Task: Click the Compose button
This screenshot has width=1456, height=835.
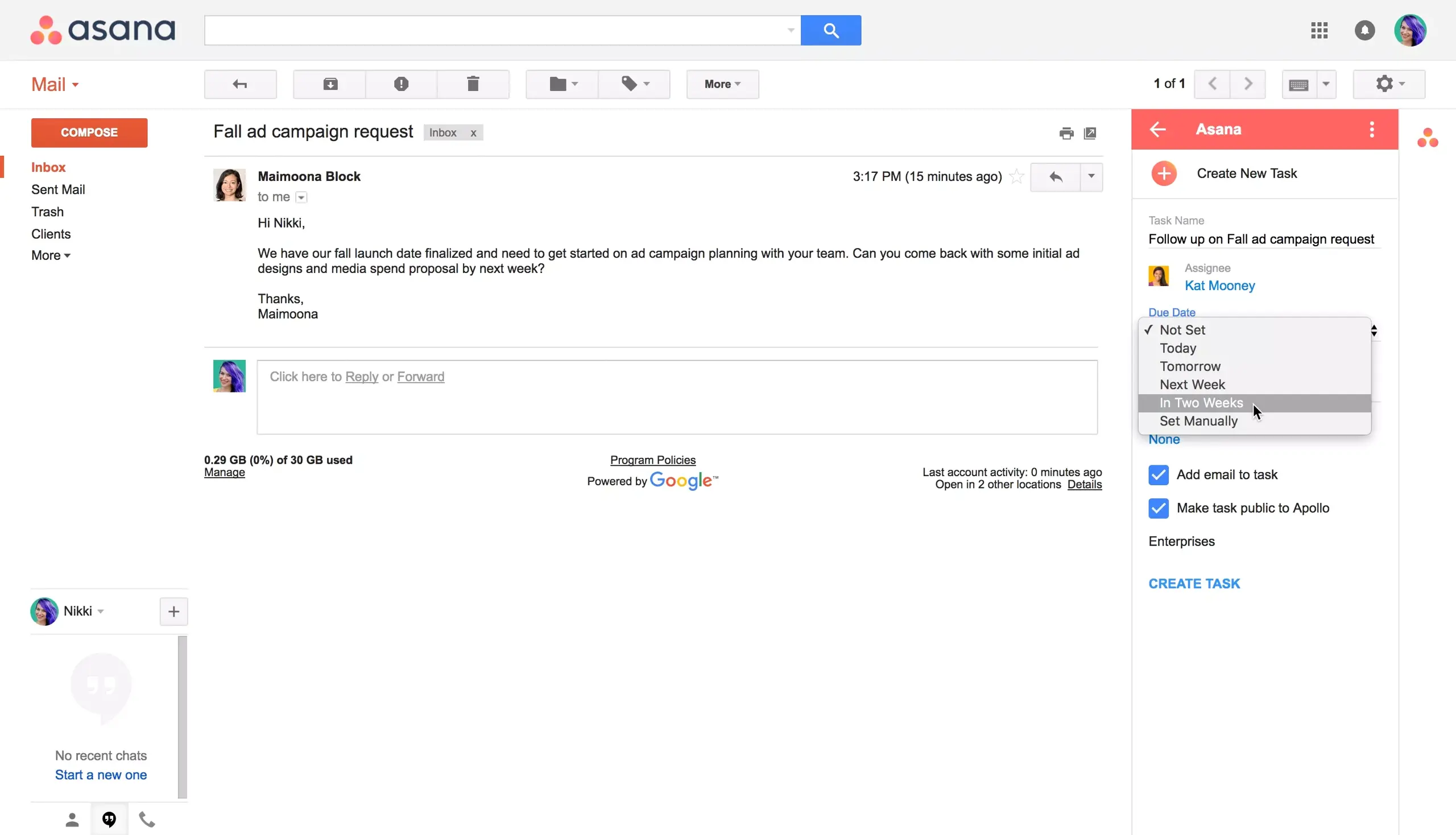Action: click(x=89, y=132)
